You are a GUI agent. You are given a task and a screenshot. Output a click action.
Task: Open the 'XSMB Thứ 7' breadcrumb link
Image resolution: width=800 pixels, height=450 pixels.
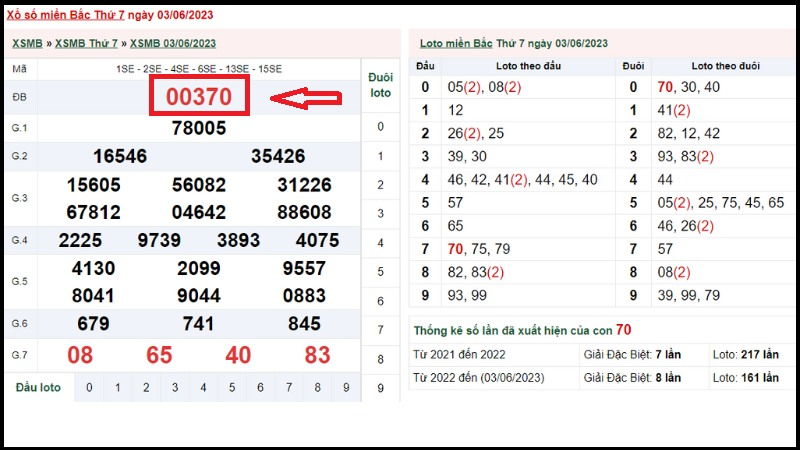pyautogui.click(x=86, y=43)
